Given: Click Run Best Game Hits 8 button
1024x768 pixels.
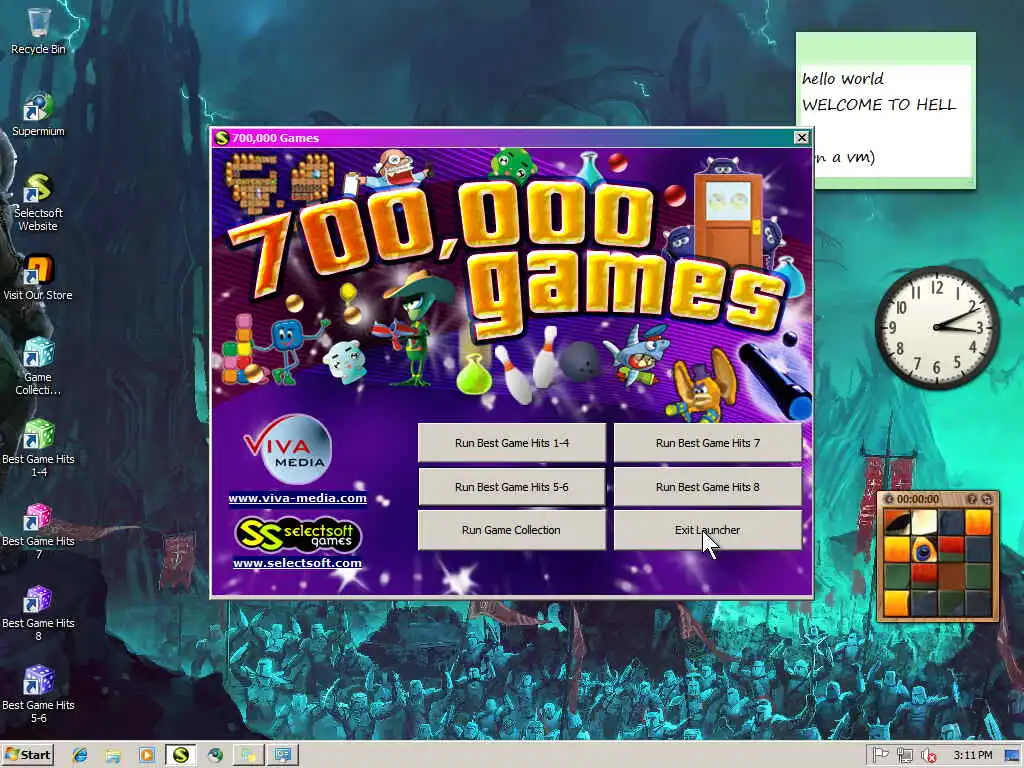Looking at the screenshot, I should 707,487.
